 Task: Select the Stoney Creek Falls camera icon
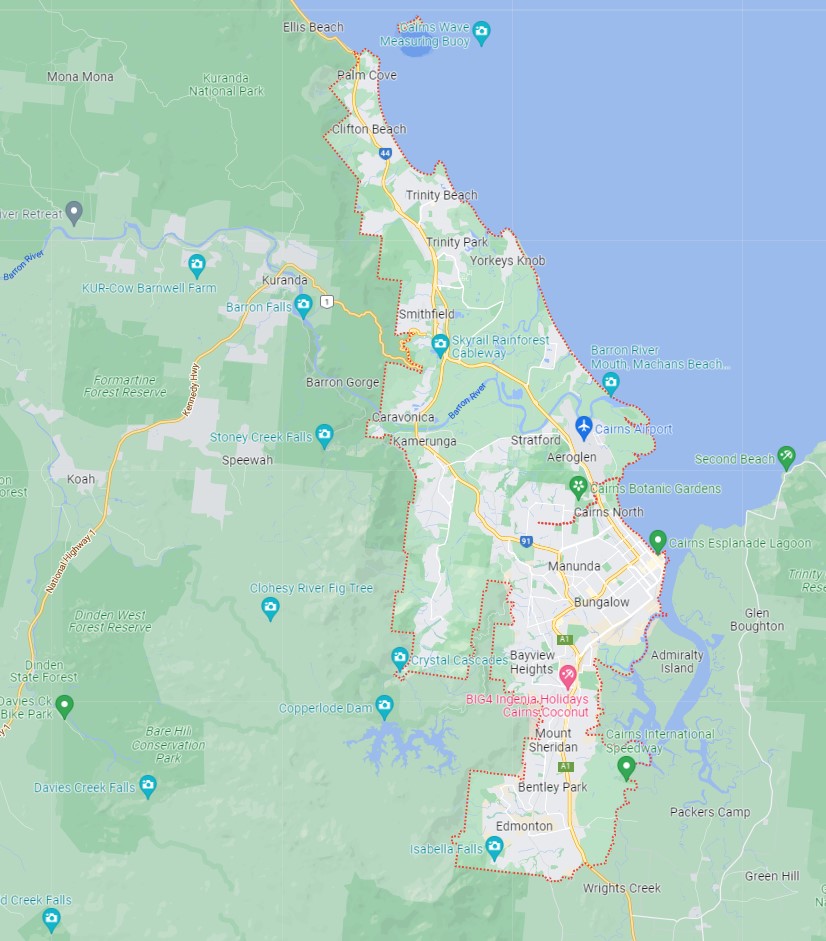pos(324,435)
